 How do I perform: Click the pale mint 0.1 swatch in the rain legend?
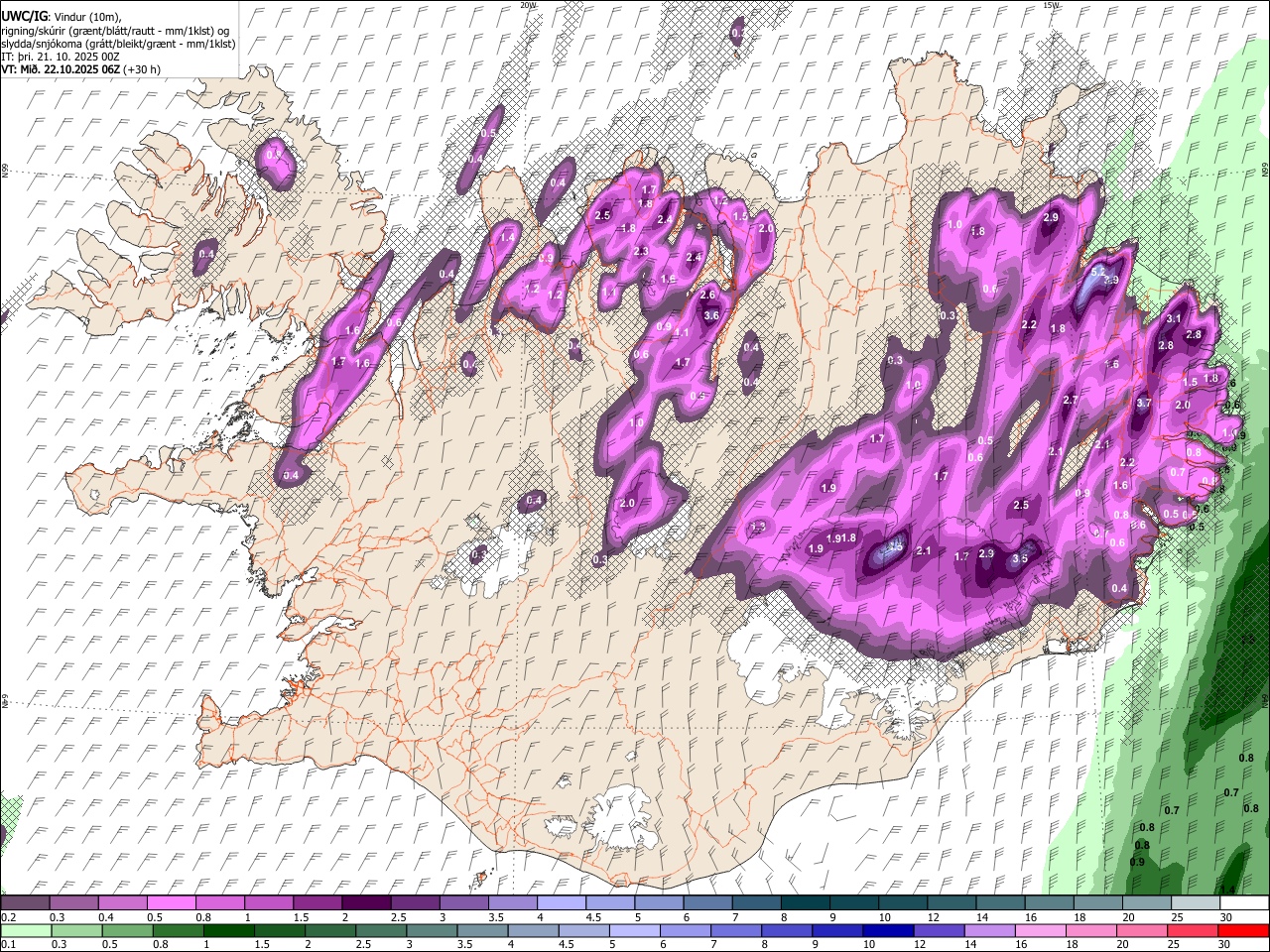coord(25,930)
